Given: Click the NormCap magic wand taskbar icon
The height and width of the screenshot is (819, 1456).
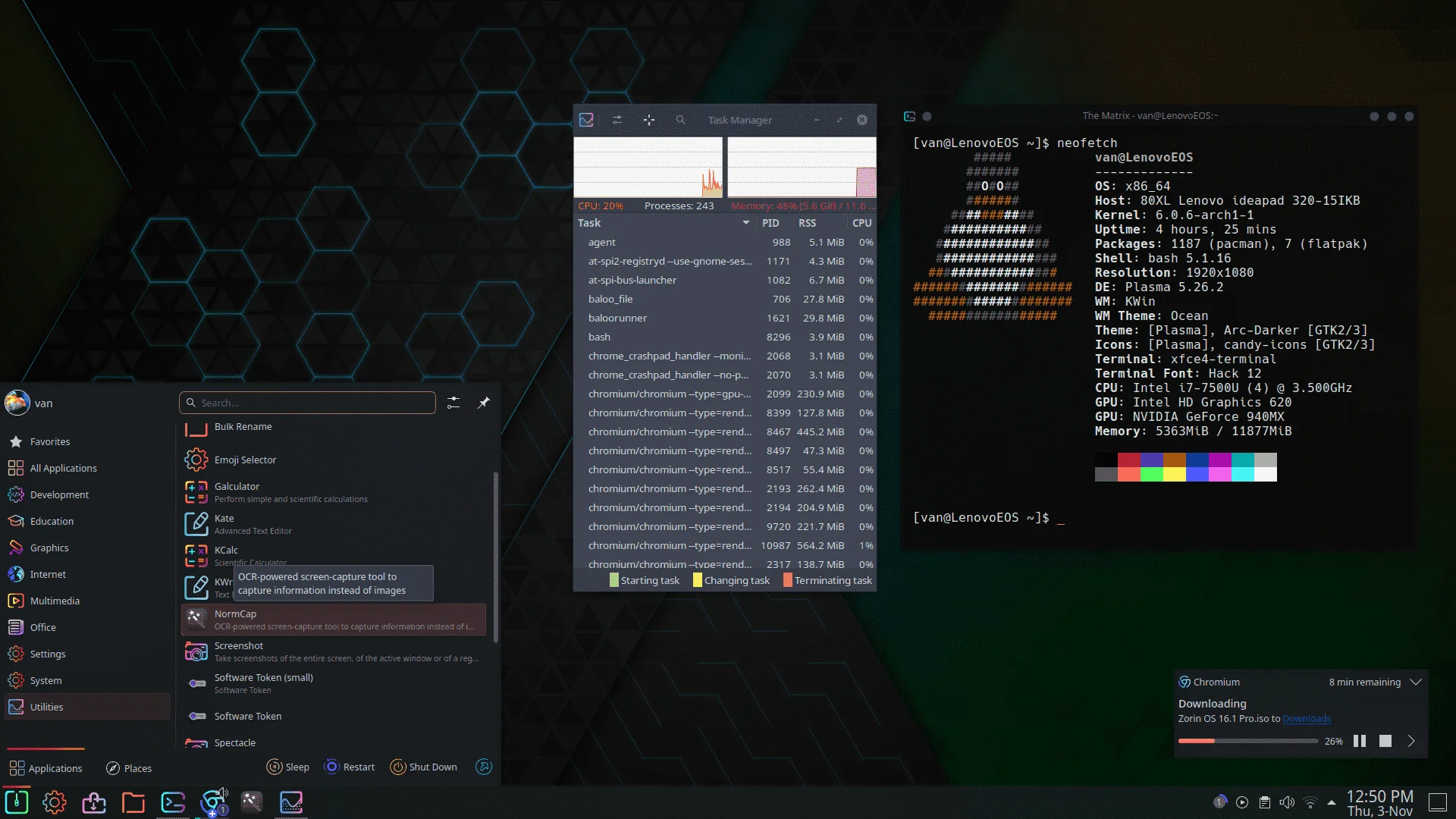Looking at the screenshot, I should (252, 802).
